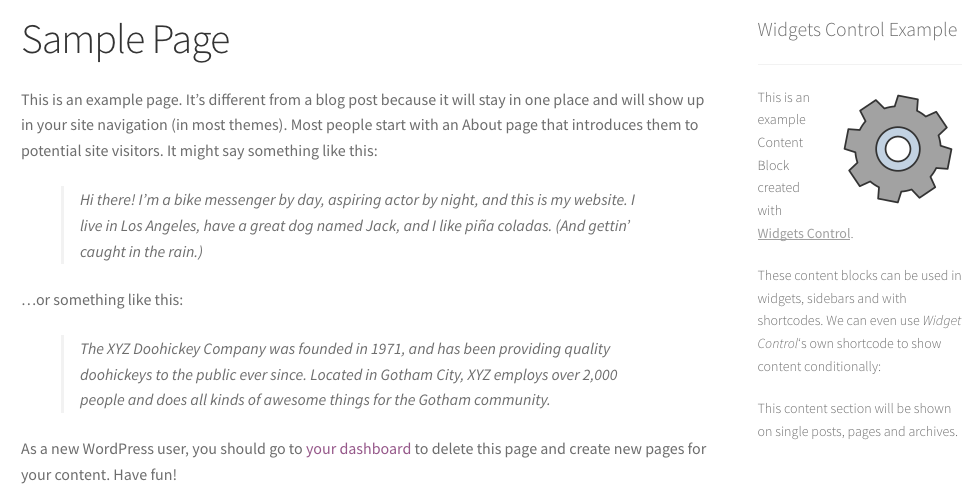Click the horizontal divider under sidebar title
The image size is (977, 496).
click(859, 64)
